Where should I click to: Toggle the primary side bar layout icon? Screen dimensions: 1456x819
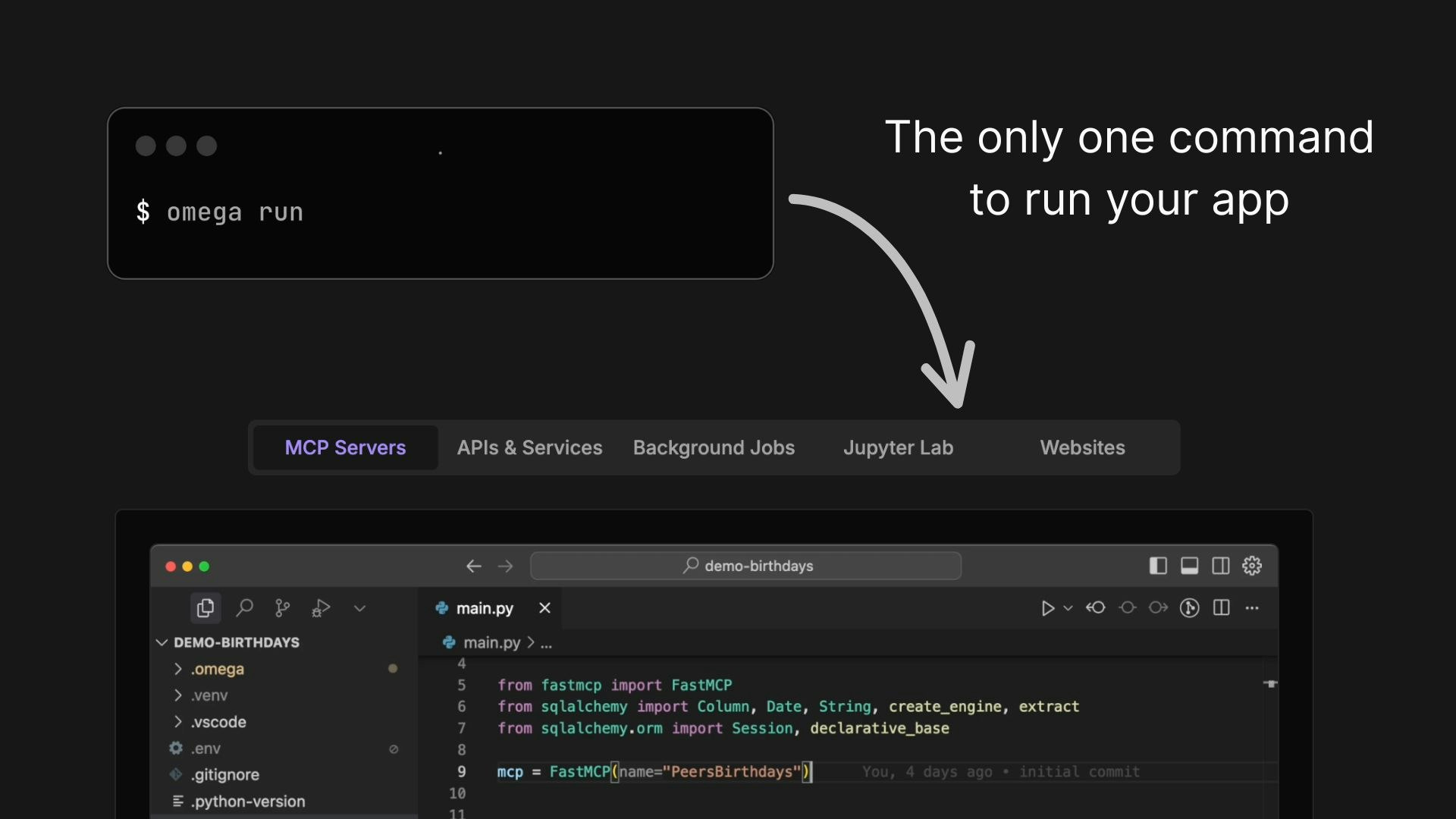(1158, 566)
